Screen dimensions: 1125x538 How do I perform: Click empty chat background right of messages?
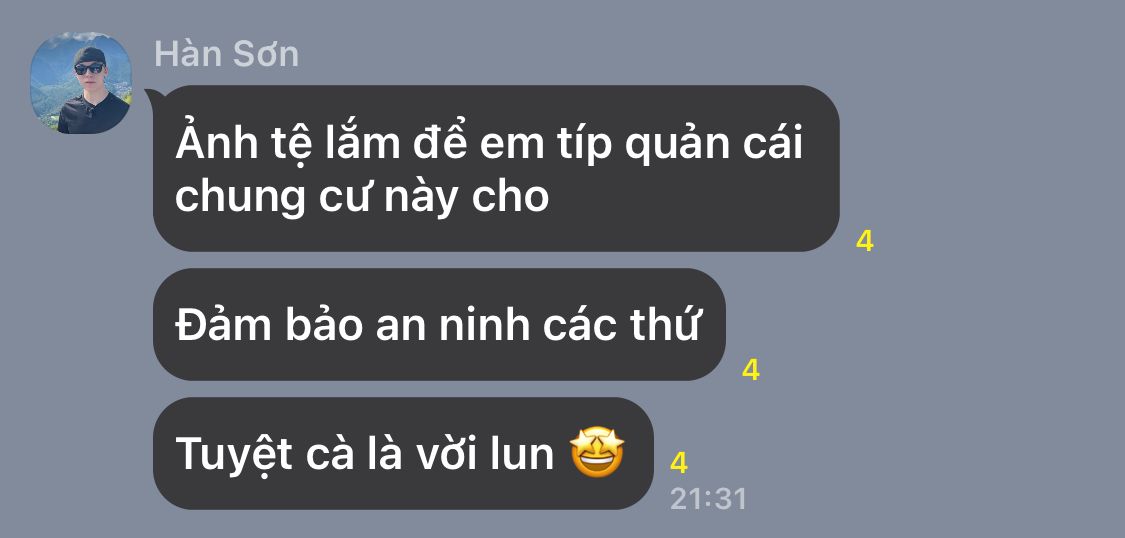(990, 323)
